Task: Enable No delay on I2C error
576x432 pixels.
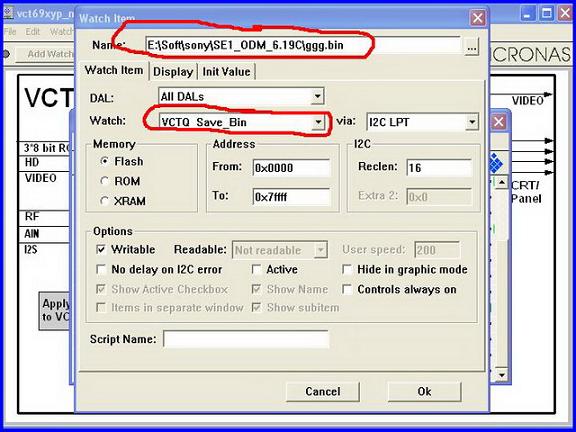Action: click(101, 269)
